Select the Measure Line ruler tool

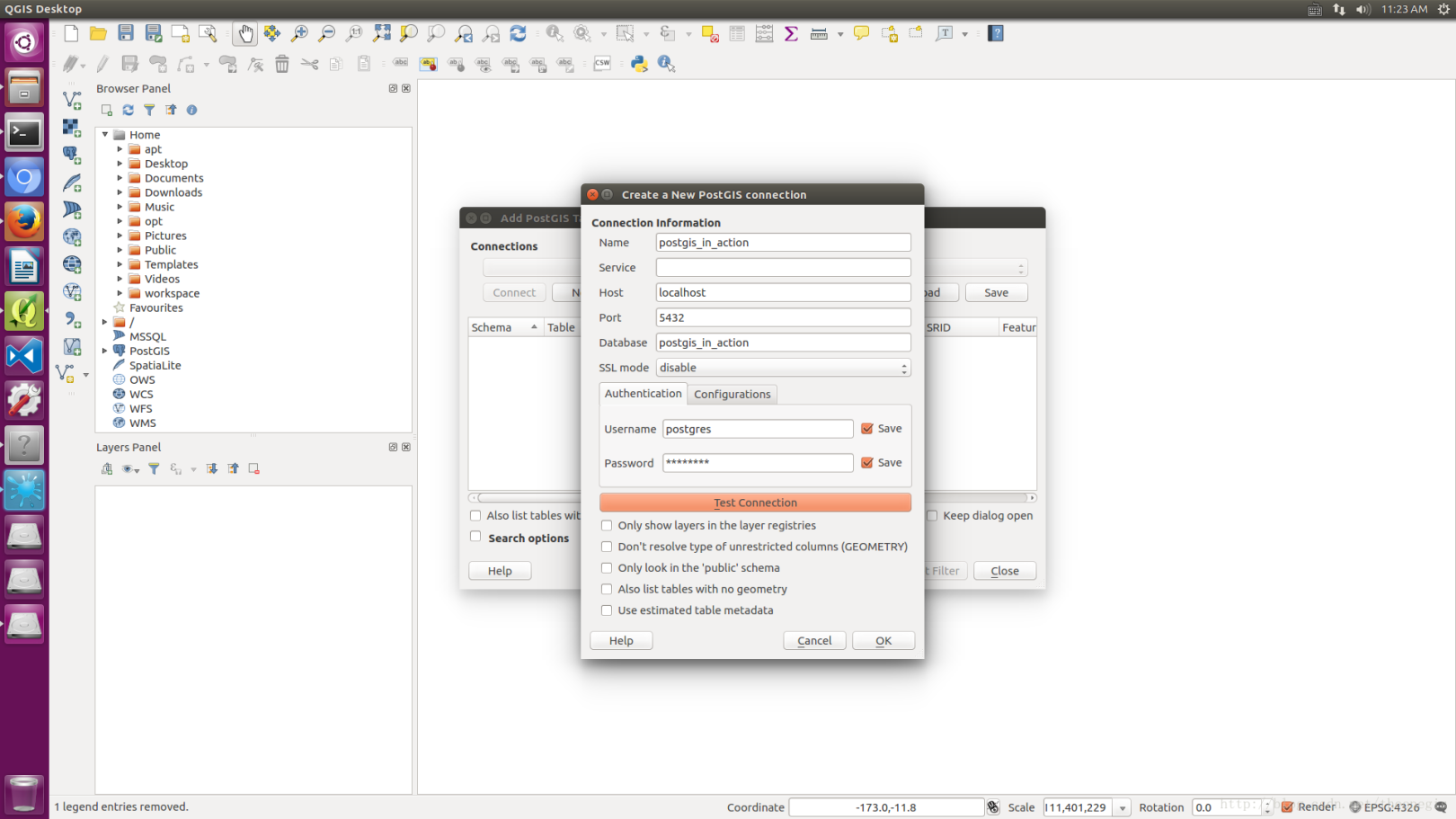pyautogui.click(x=819, y=34)
